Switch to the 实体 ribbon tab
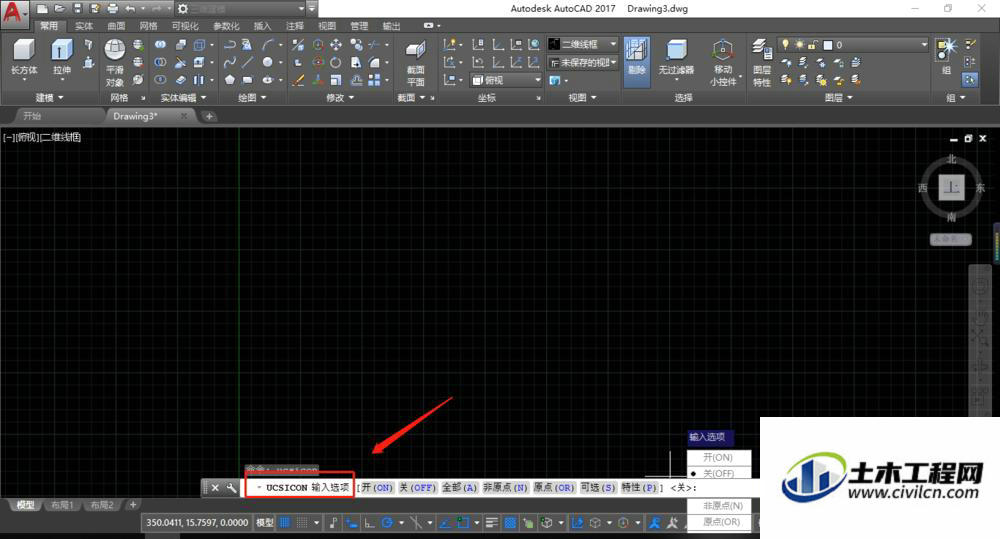The width and height of the screenshot is (1000, 539). [x=84, y=26]
